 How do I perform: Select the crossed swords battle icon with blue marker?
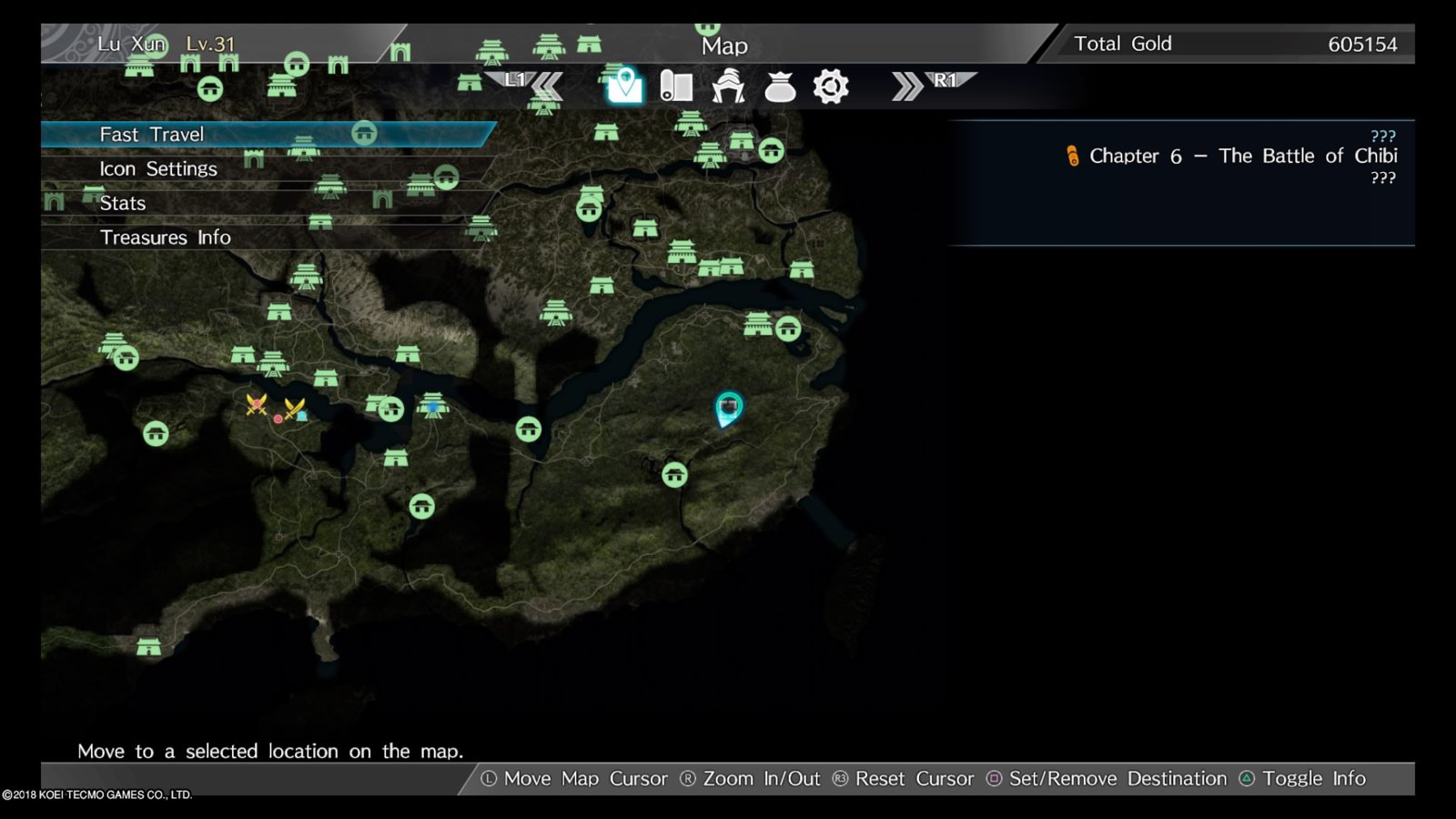tap(295, 409)
